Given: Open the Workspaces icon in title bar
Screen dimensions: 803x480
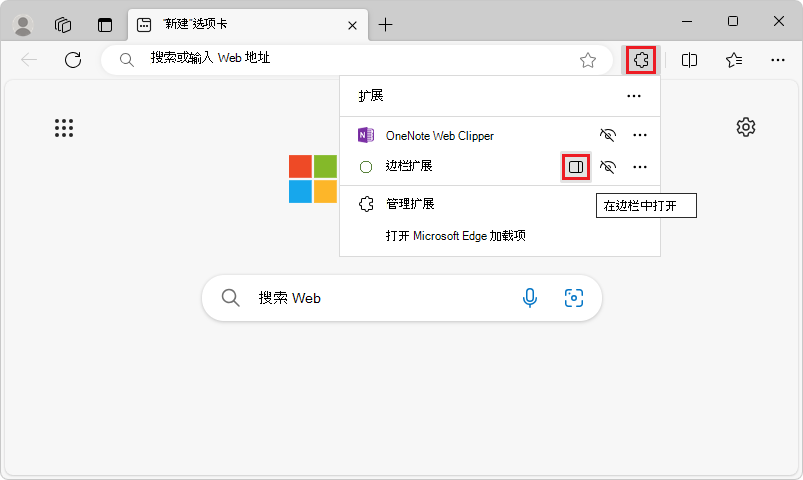Looking at the screenshot, I should (x=63, y=25).
